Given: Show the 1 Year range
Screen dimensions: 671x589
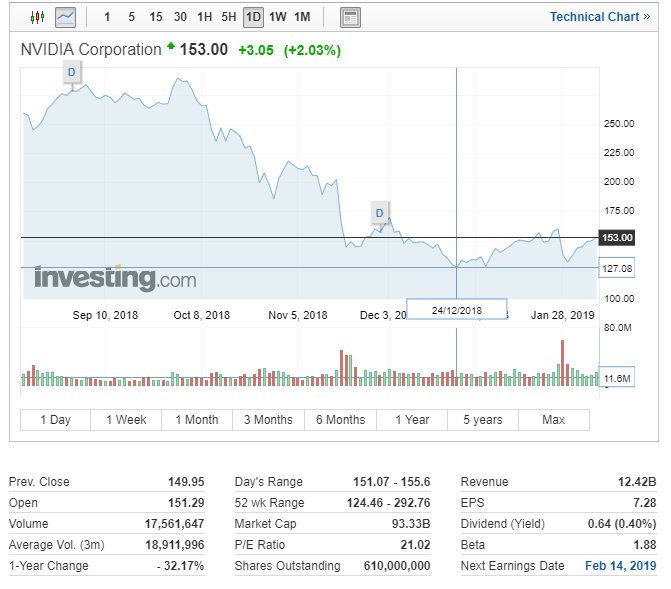Looking at the screenshot, I should click(412, 420).
